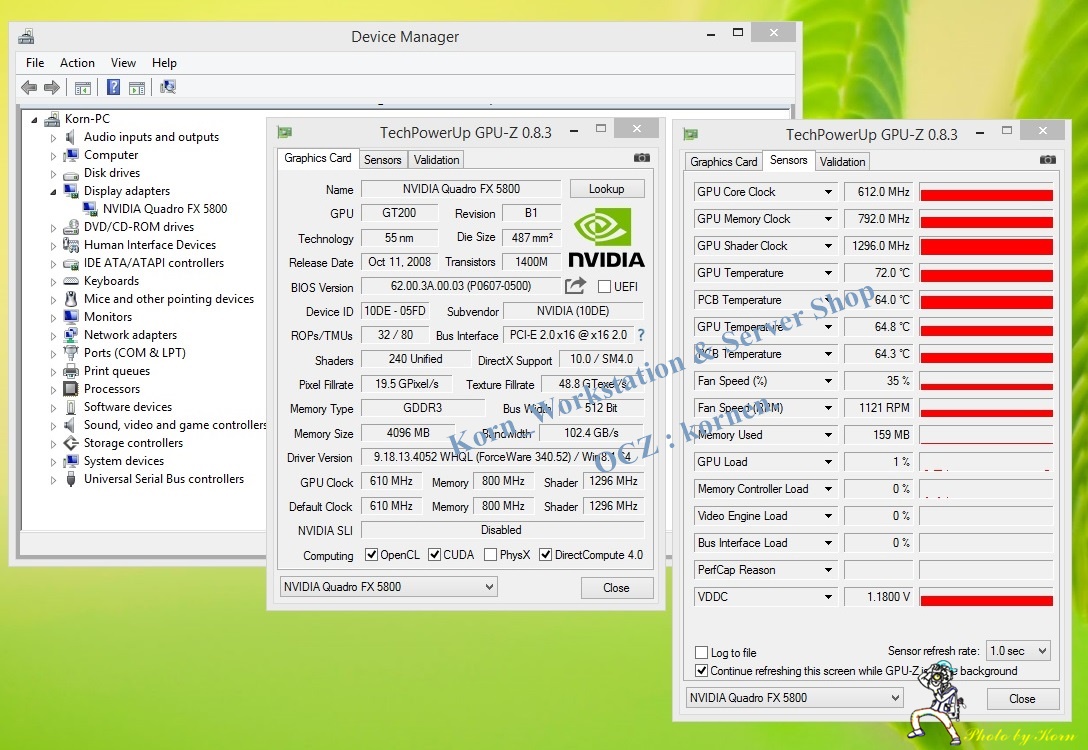Enable the Log to file checkbox
The width and height of the screenshot is (1088, 750).
(x=702, y=652)
